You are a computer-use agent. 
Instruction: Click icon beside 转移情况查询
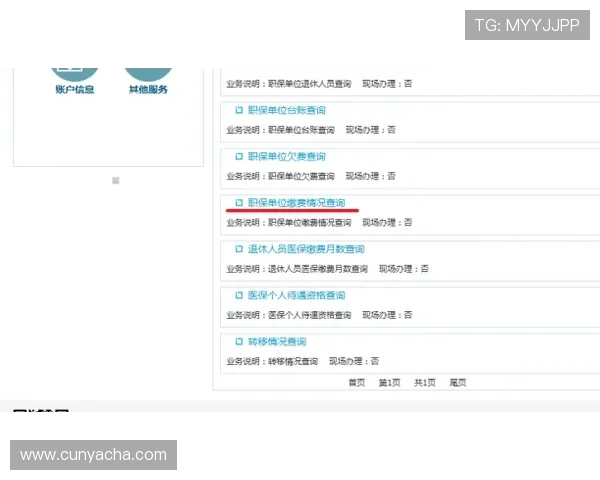239,341
